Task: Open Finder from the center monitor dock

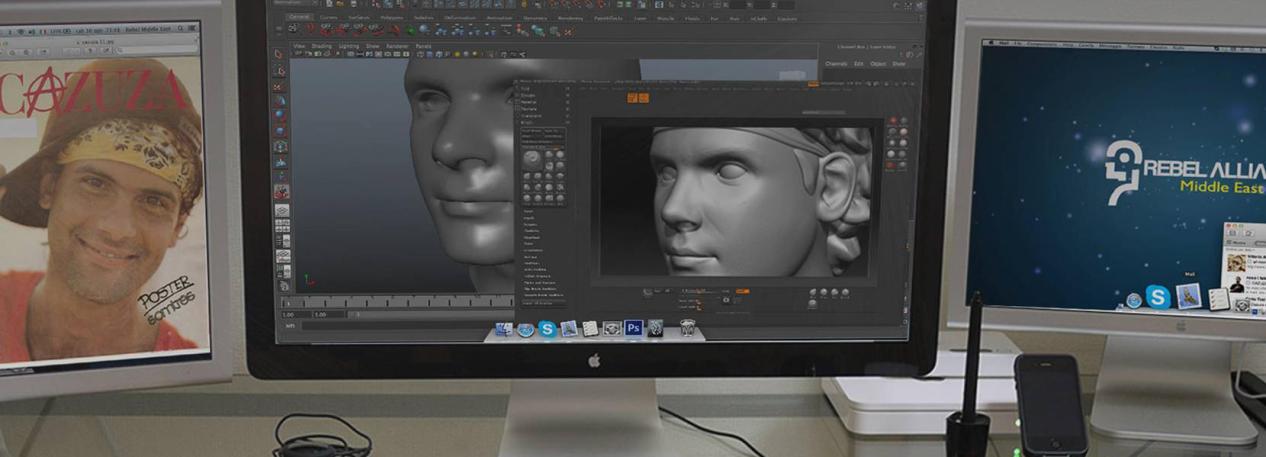Action: [x=504, y=328]
